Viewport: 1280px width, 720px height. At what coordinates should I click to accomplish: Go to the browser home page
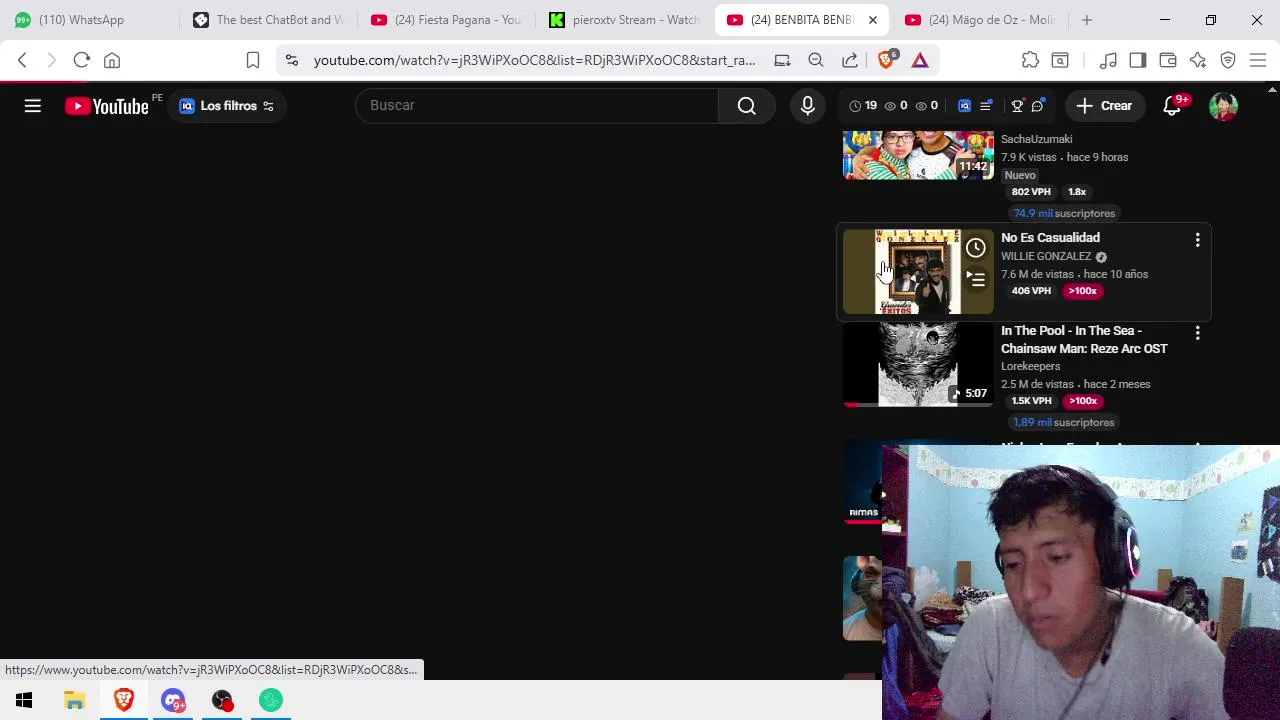click(112, 60)
